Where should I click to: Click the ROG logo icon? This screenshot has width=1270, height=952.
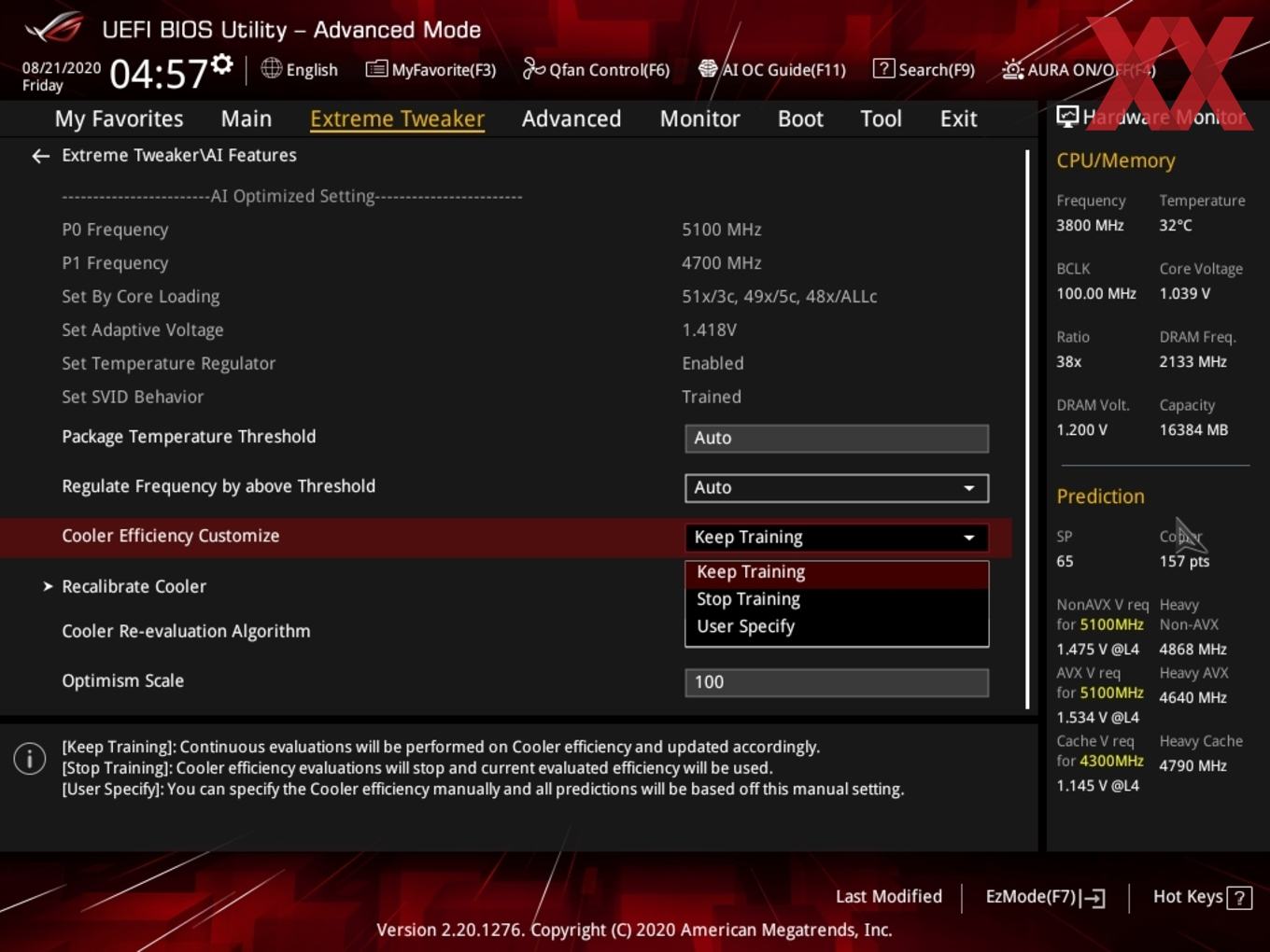(x=54, y=28)
